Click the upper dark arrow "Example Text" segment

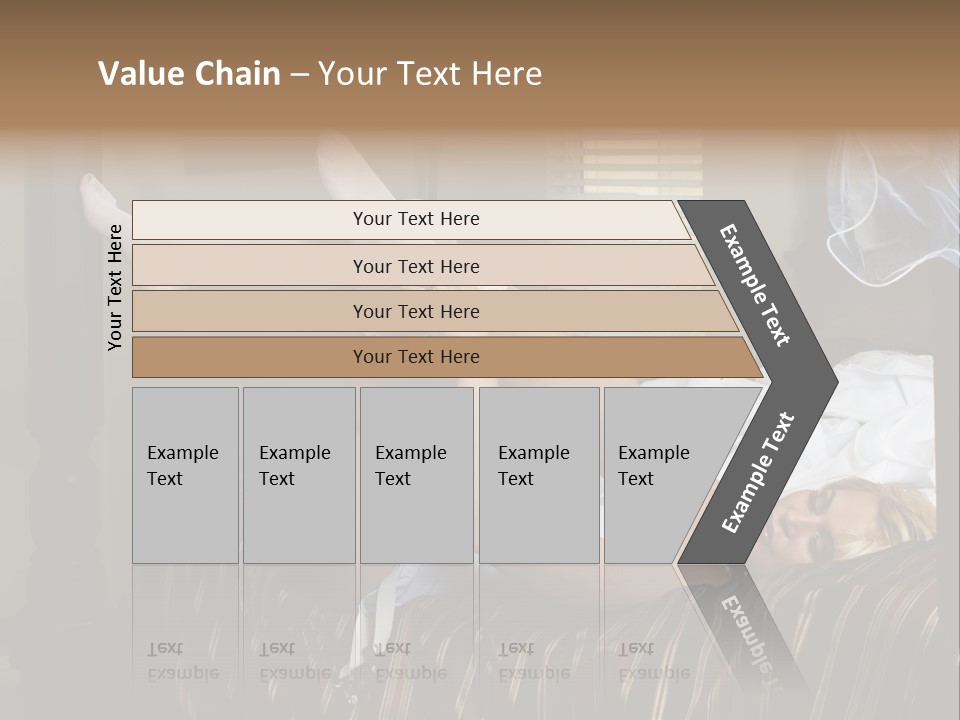point(757,283)
